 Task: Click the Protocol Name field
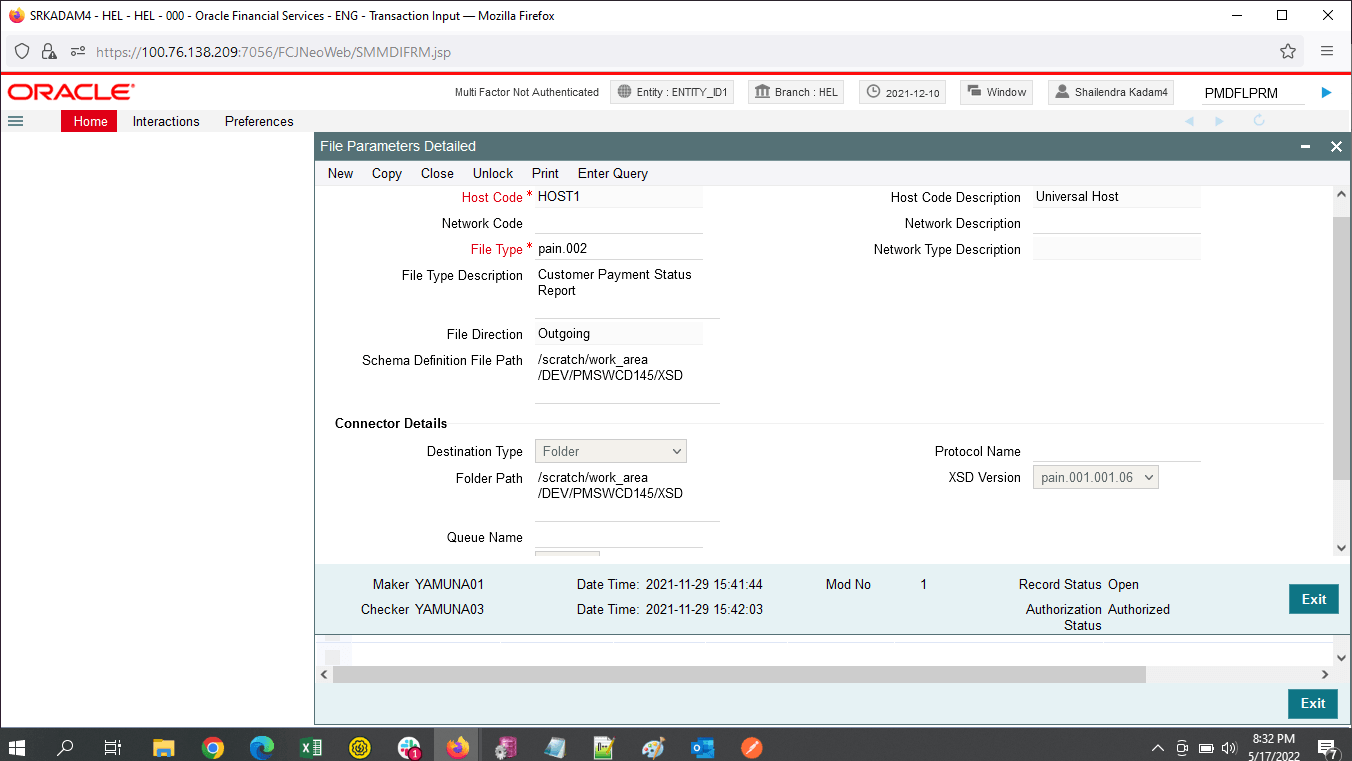pos(1117,451)
